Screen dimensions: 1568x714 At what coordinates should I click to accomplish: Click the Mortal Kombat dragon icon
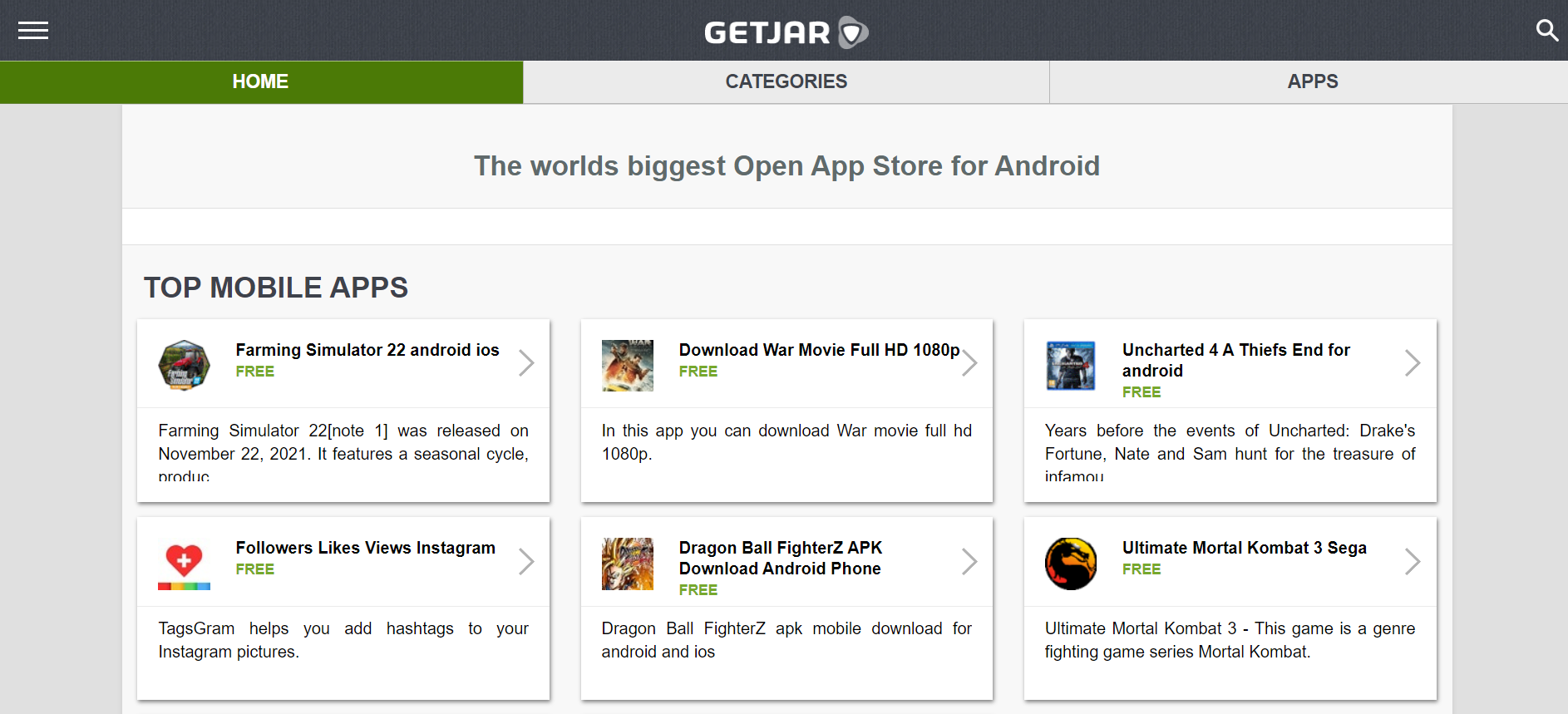pyautogui.click(x=1071, y=563)
